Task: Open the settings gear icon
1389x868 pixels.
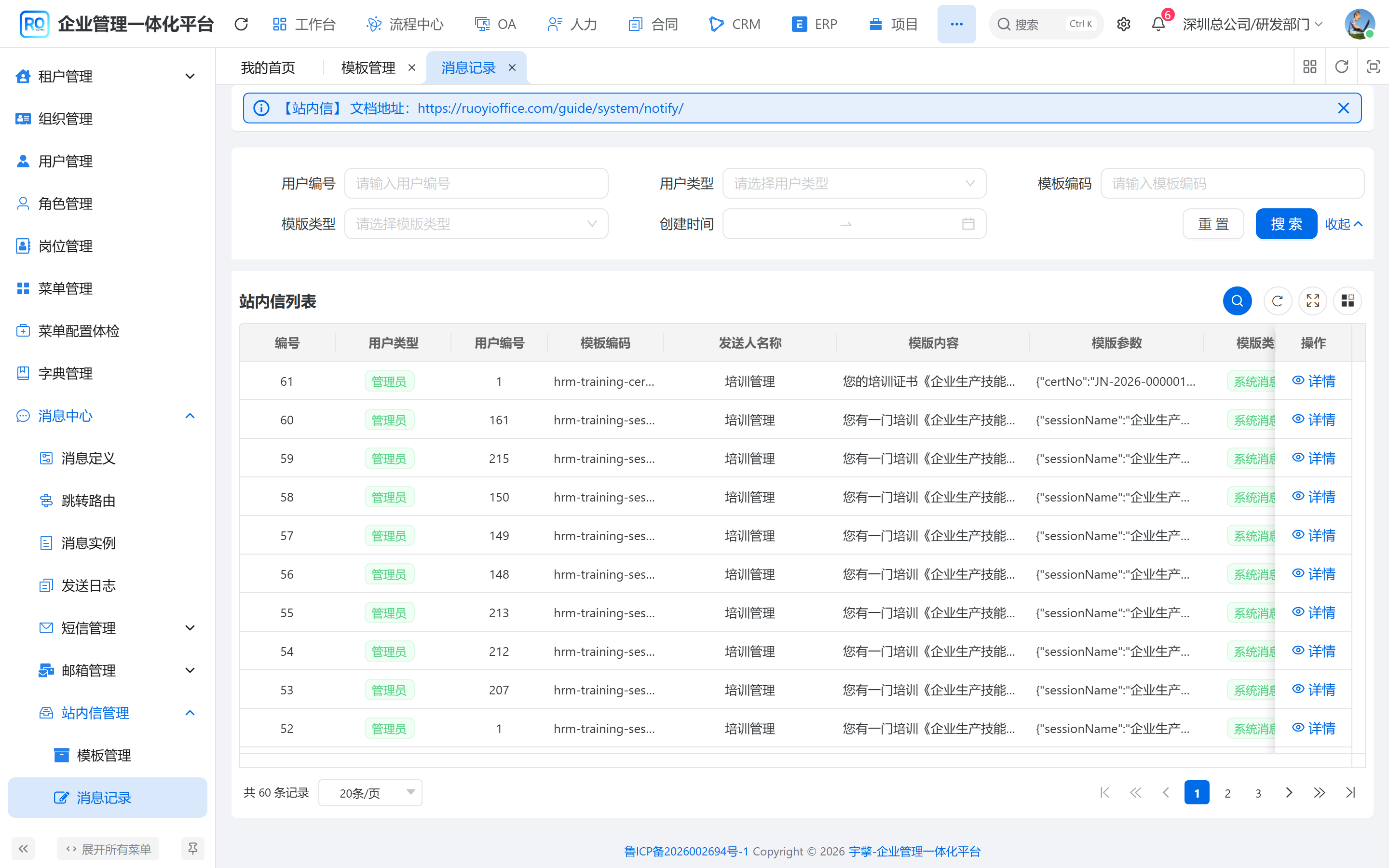Action: [x=1123, y=24]
